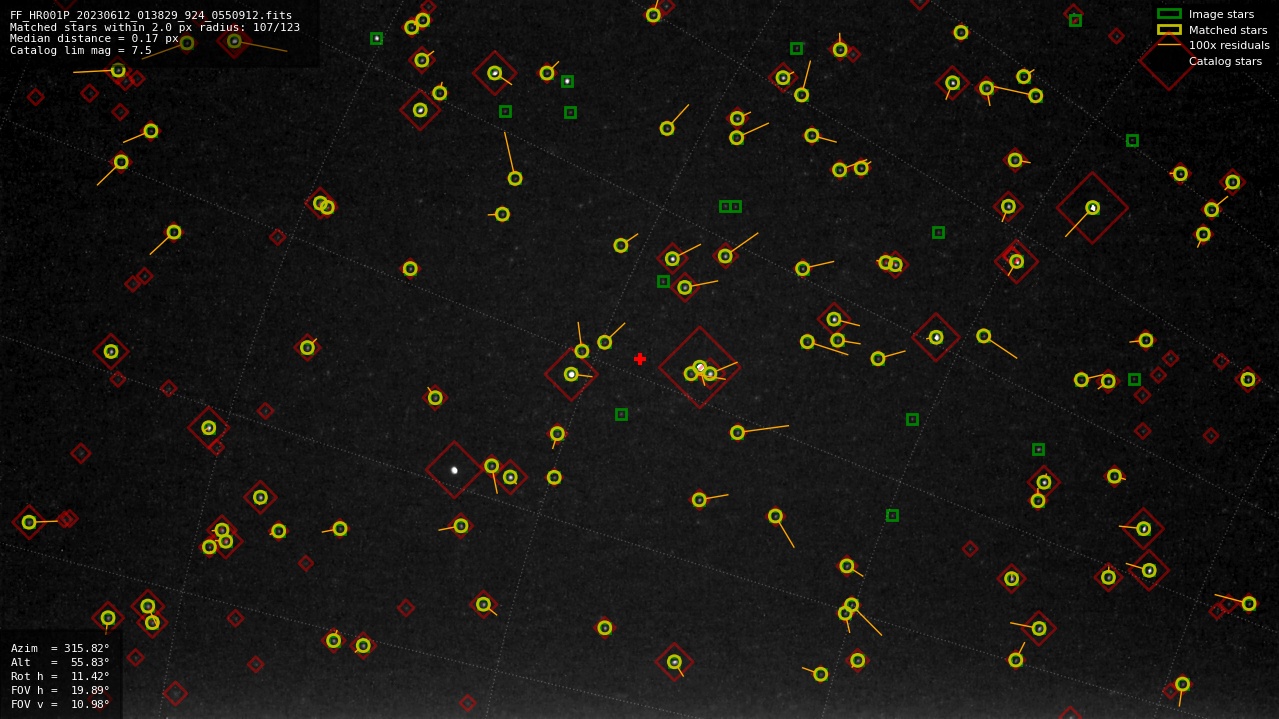Click the yellow Matched stars legend swatch
Screen dimensions: 1279x719
1169,30
